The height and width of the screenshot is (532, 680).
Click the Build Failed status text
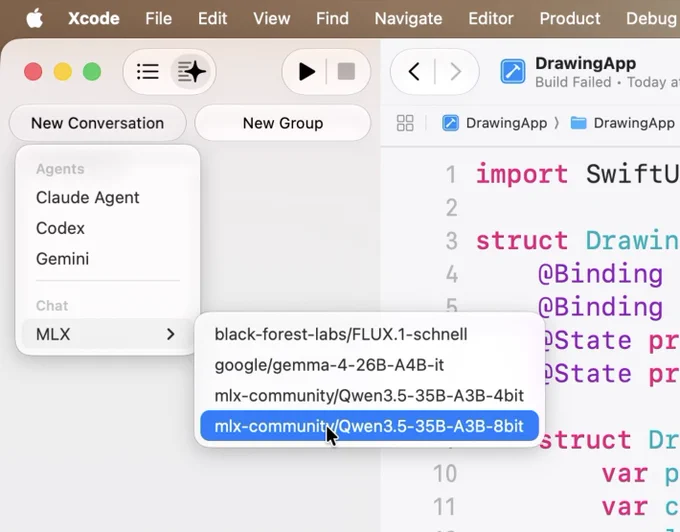pyautogui.click(x=573, y=82)
